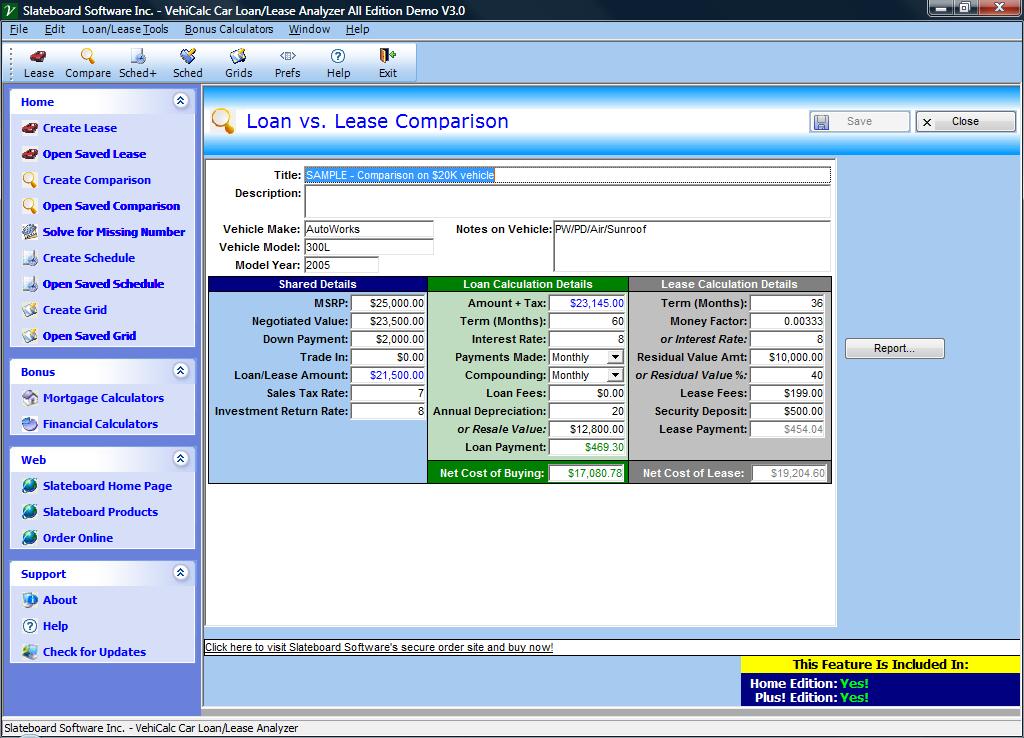1024x738 pixels.
Task: Expand the Compounding dropdown list
Action: [x=615, y=375]
